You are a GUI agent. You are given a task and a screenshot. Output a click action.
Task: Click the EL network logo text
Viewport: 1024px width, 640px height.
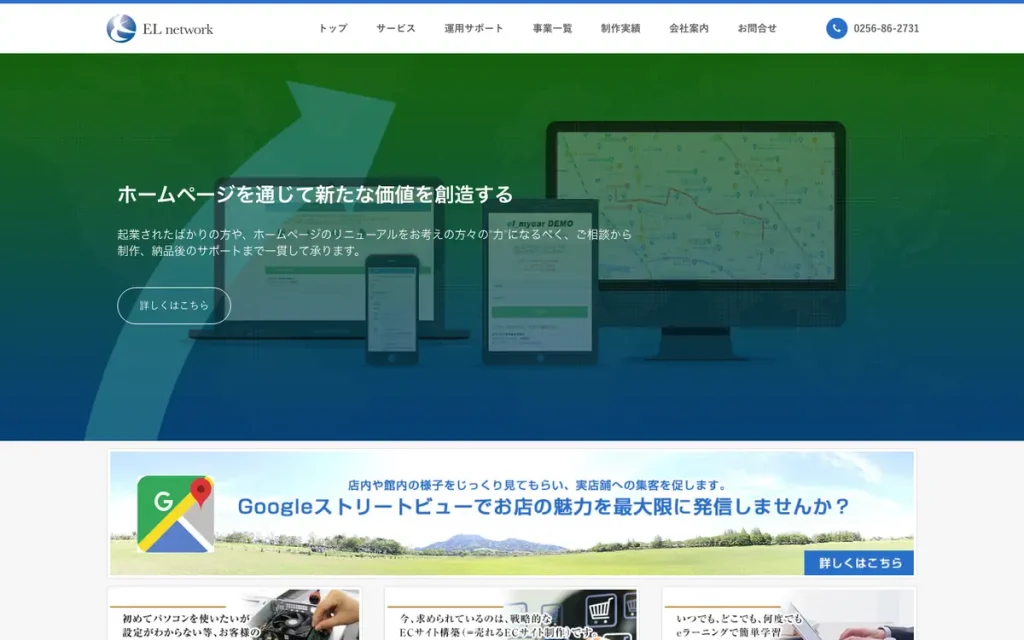pos(178,29)
